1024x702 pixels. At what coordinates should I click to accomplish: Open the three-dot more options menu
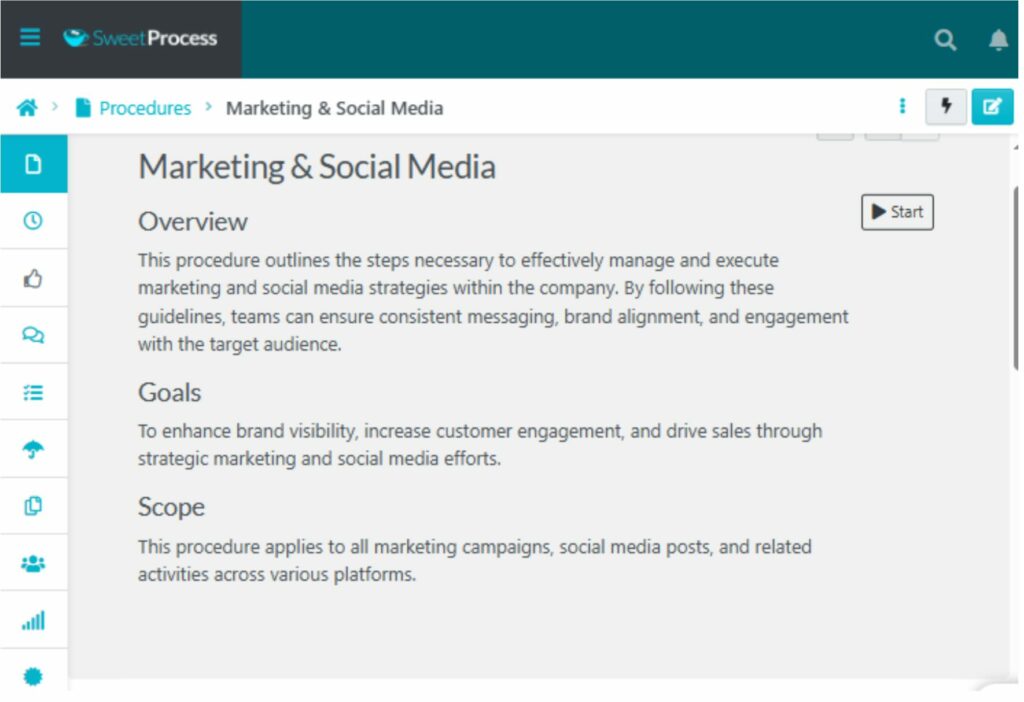coord(903,106)
